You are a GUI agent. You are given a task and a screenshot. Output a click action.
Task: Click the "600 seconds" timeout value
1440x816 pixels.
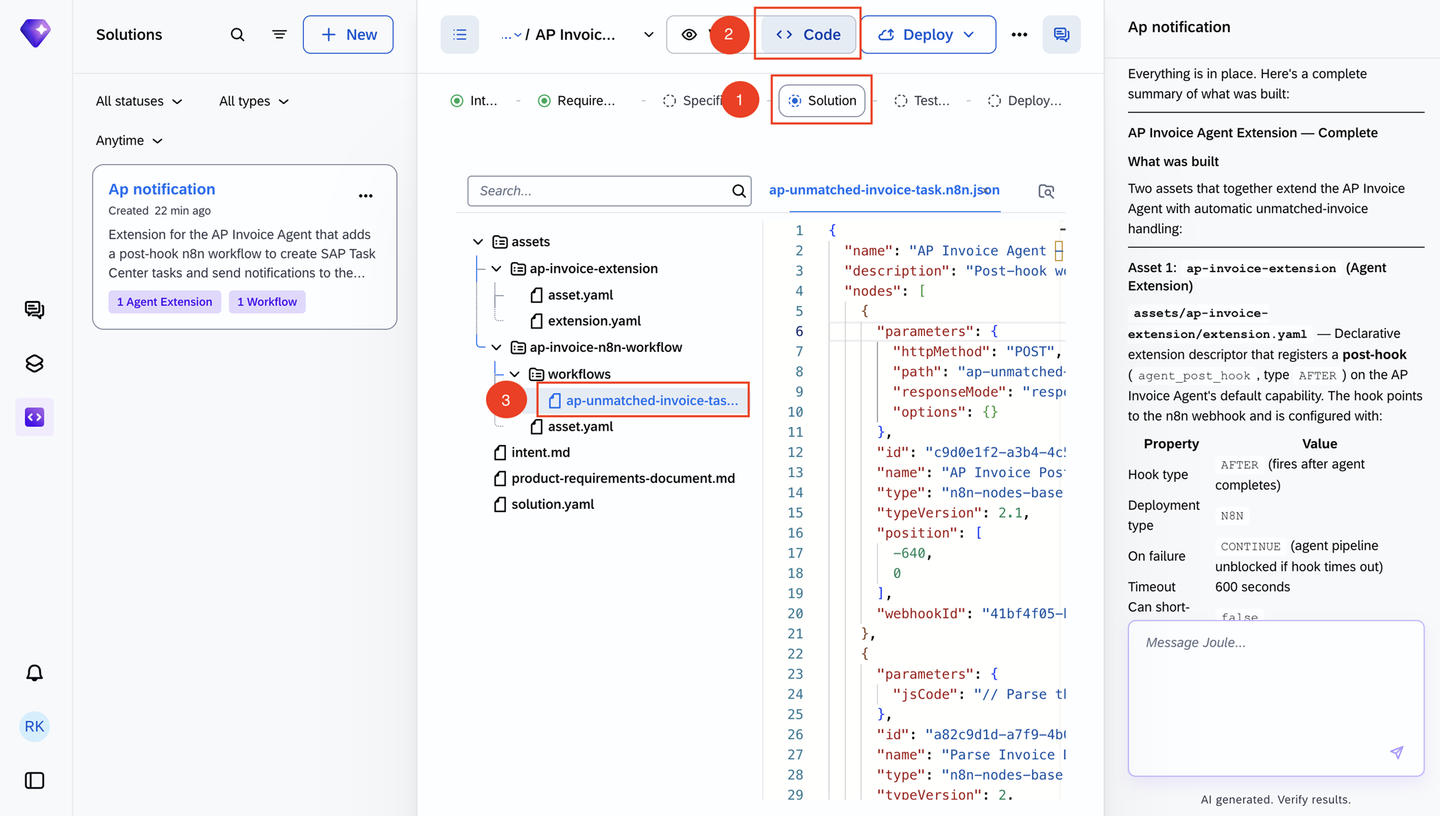point(1252,587)
